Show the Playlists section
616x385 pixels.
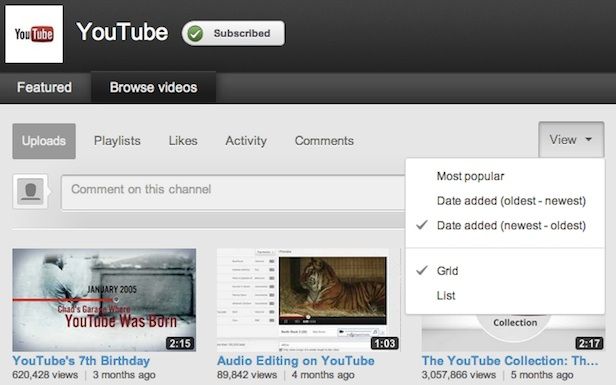117,141
